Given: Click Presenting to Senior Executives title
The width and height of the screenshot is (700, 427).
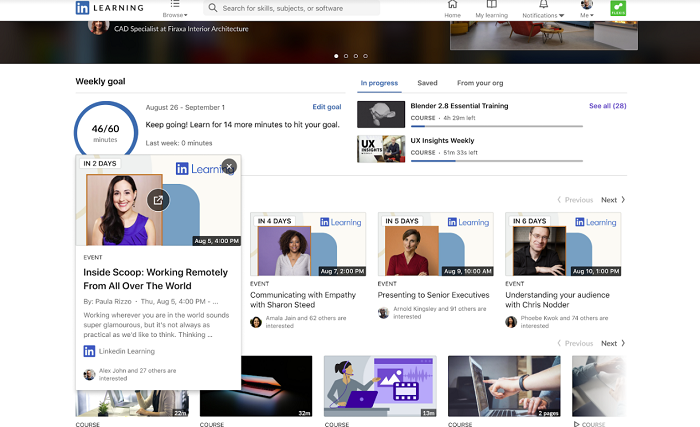Looking at the screenshot, I should (x=433, y=295).
